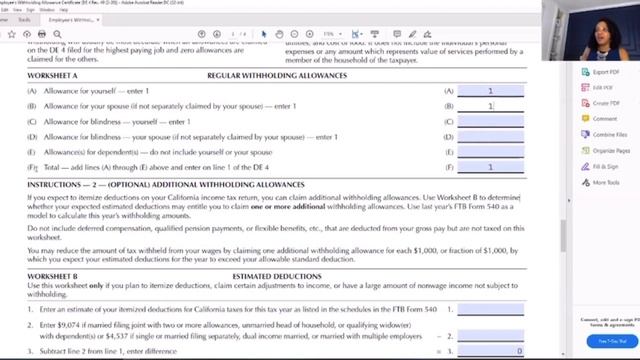Open the Window menu
The height and width of the screenshot is (360, 640).
pyautogui.click(x=47, y=10)
